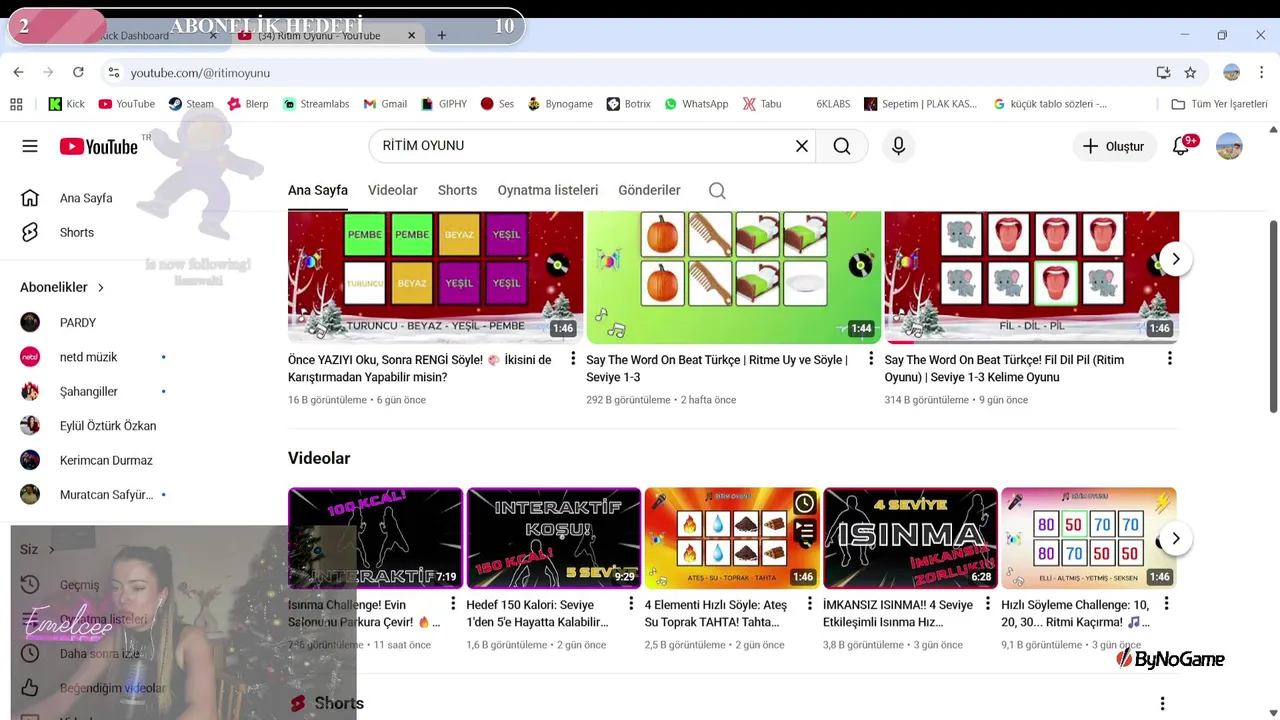Open the Ses bookmark

(x=497, y=104)
